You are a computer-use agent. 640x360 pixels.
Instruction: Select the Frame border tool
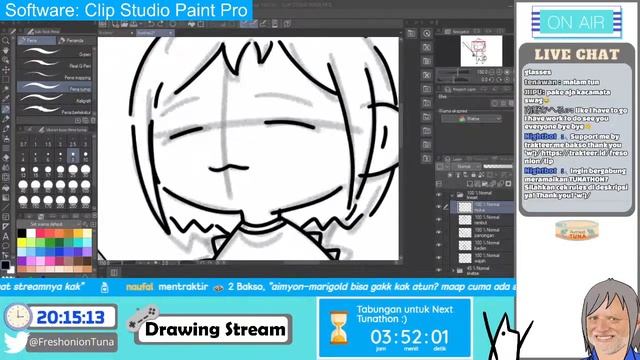(x=6, y=217)
